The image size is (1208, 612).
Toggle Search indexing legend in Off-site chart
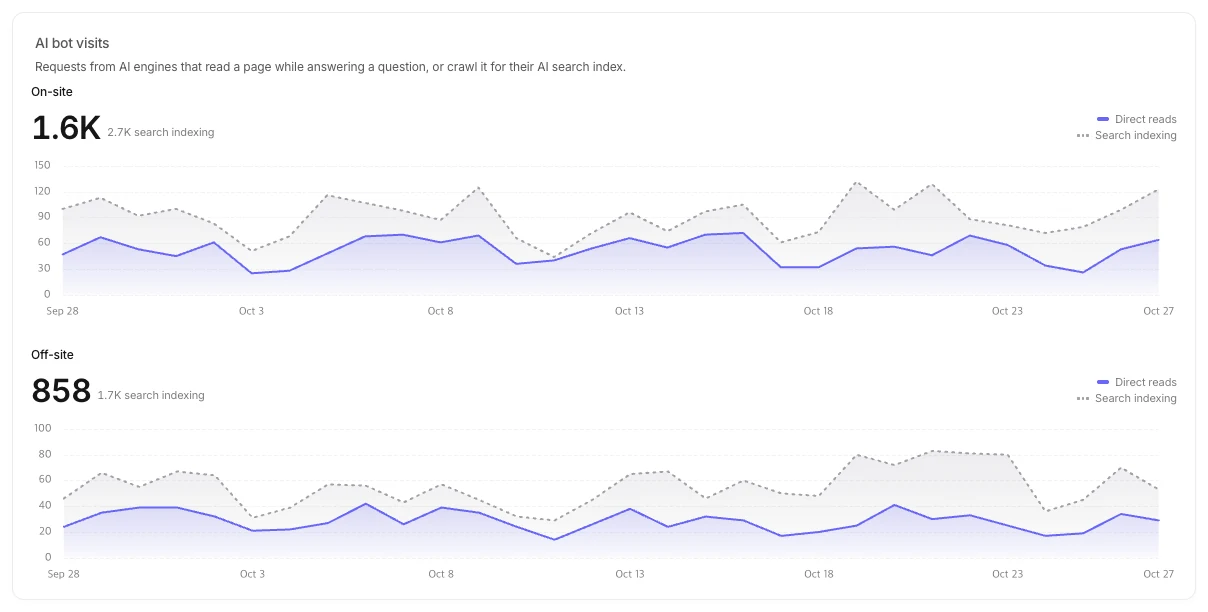[1127, 398]
